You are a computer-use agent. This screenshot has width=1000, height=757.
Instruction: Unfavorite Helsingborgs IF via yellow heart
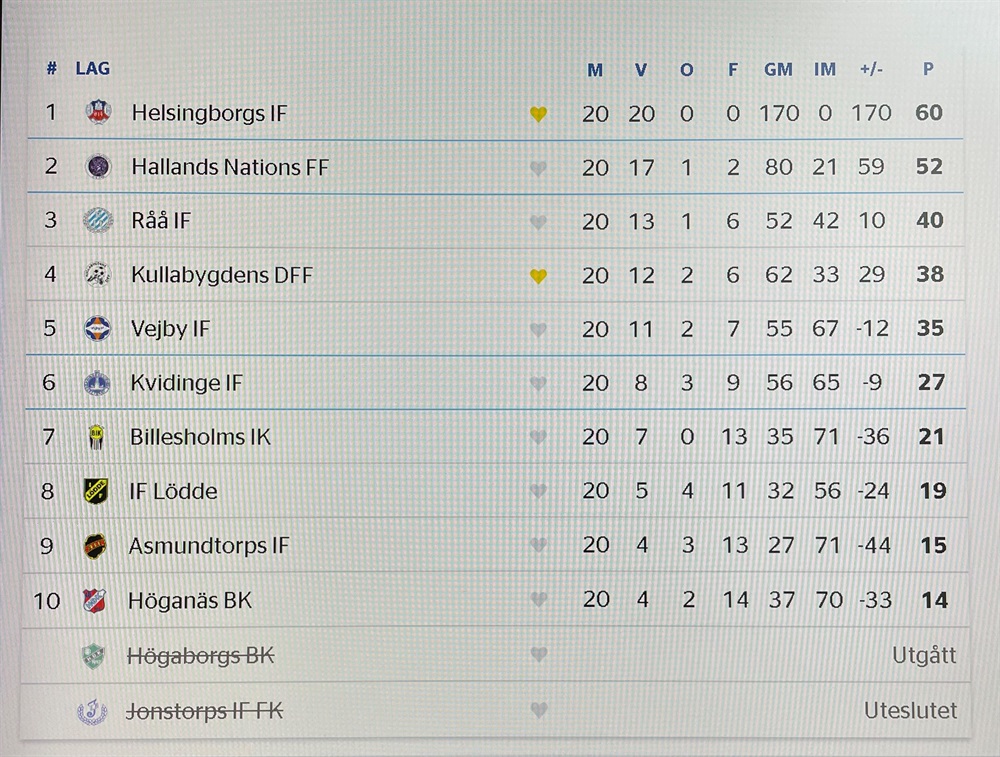538,114
